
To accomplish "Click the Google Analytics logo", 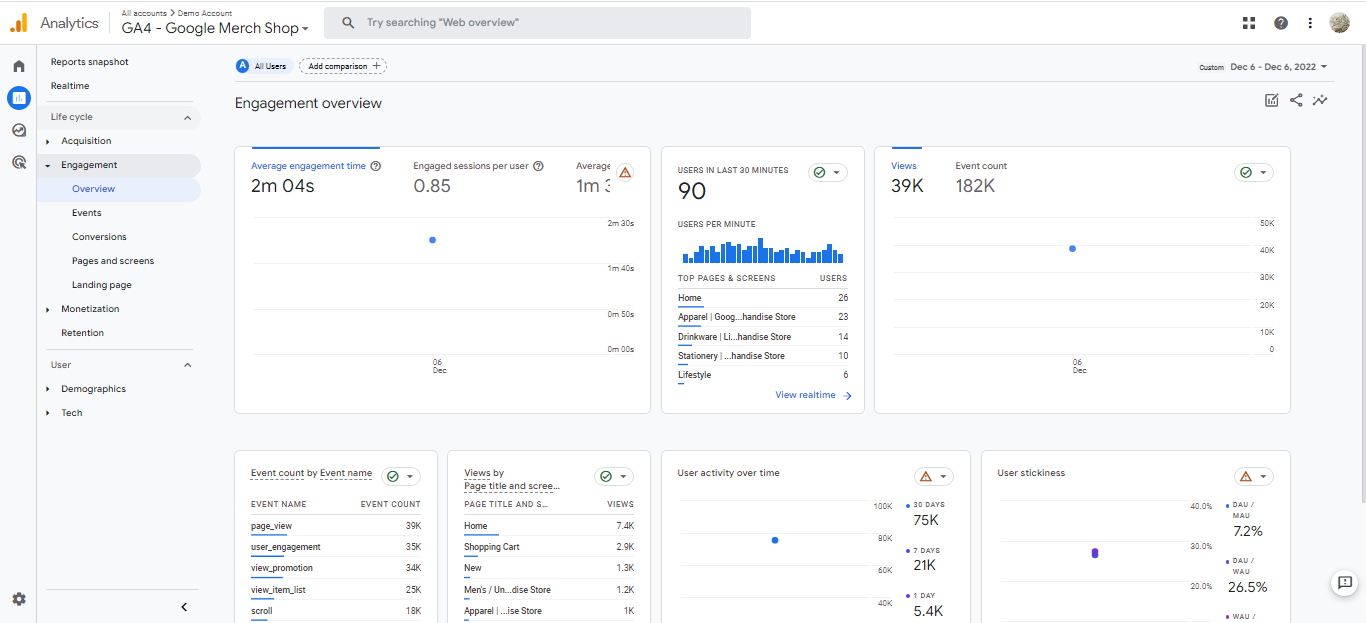I will point(19,23).
